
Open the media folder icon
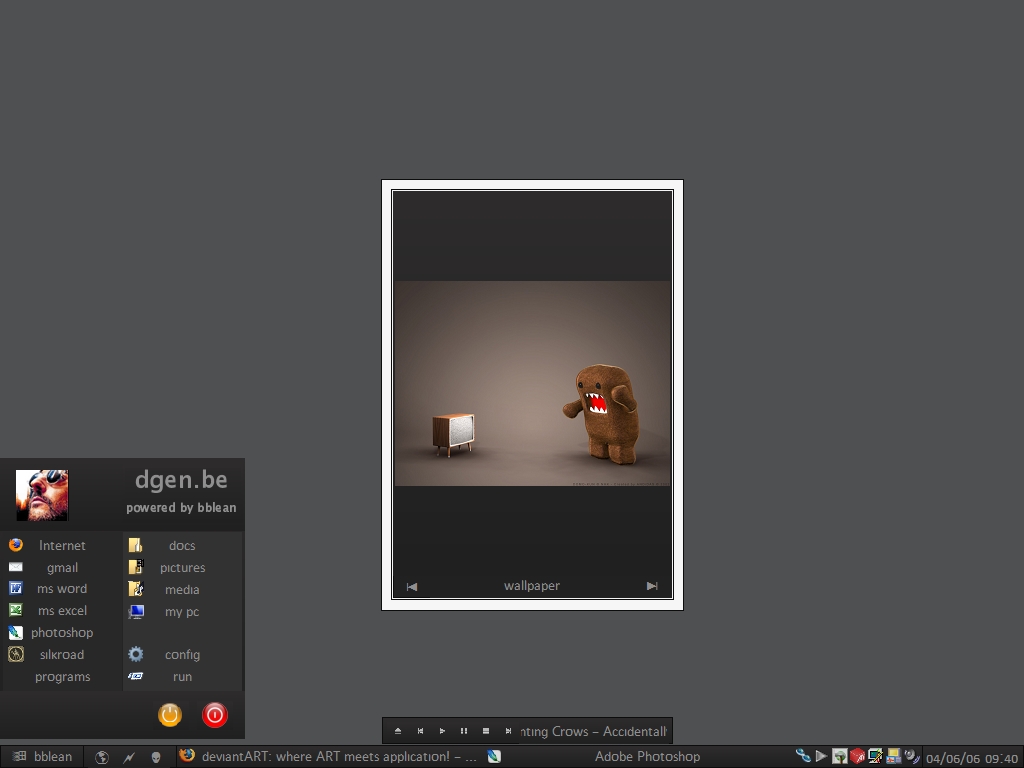pos(135,589)
